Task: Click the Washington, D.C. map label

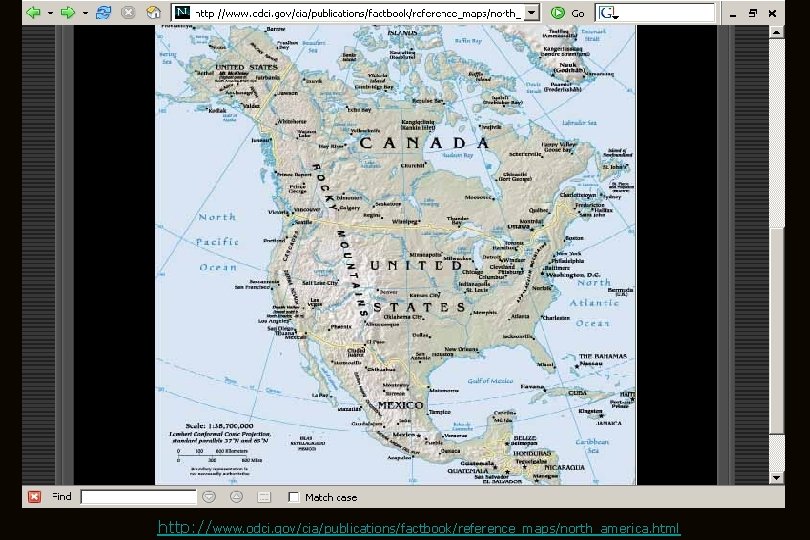Action: (571, 275)
